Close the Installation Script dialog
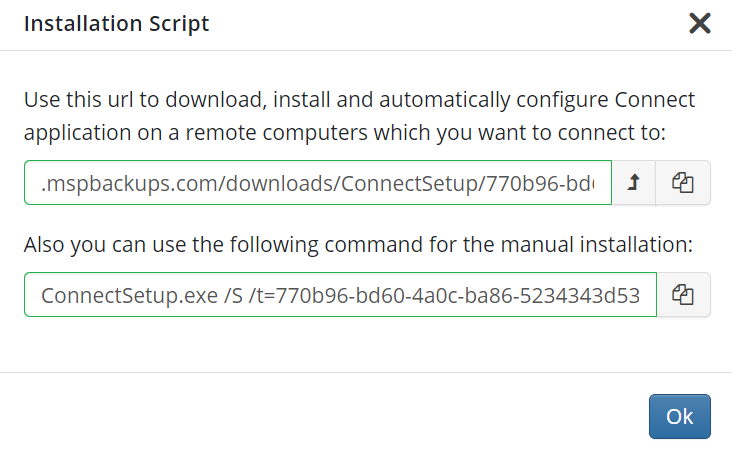This screenshot has height=452, width=732. [699, 24]
